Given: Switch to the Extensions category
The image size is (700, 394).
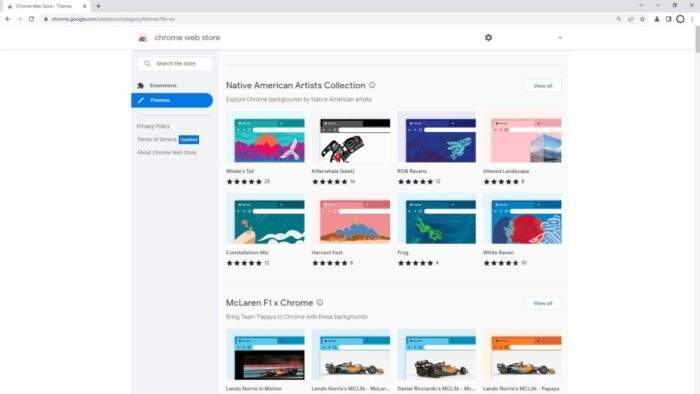Looking at the screenshot, I should pos(172,85).
